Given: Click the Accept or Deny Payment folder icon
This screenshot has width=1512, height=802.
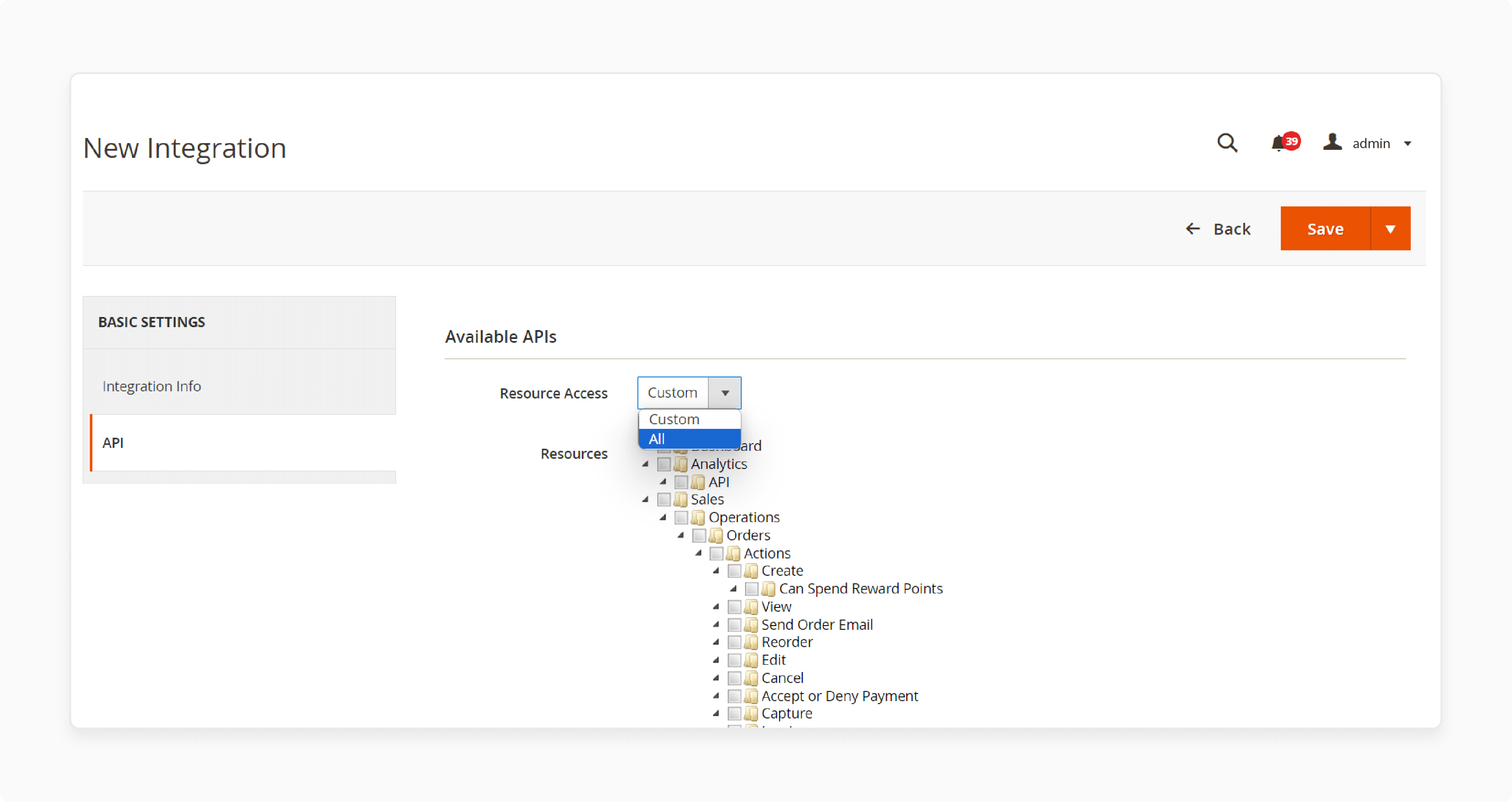Looking at the screenshot, I should (x=751, y=696).
